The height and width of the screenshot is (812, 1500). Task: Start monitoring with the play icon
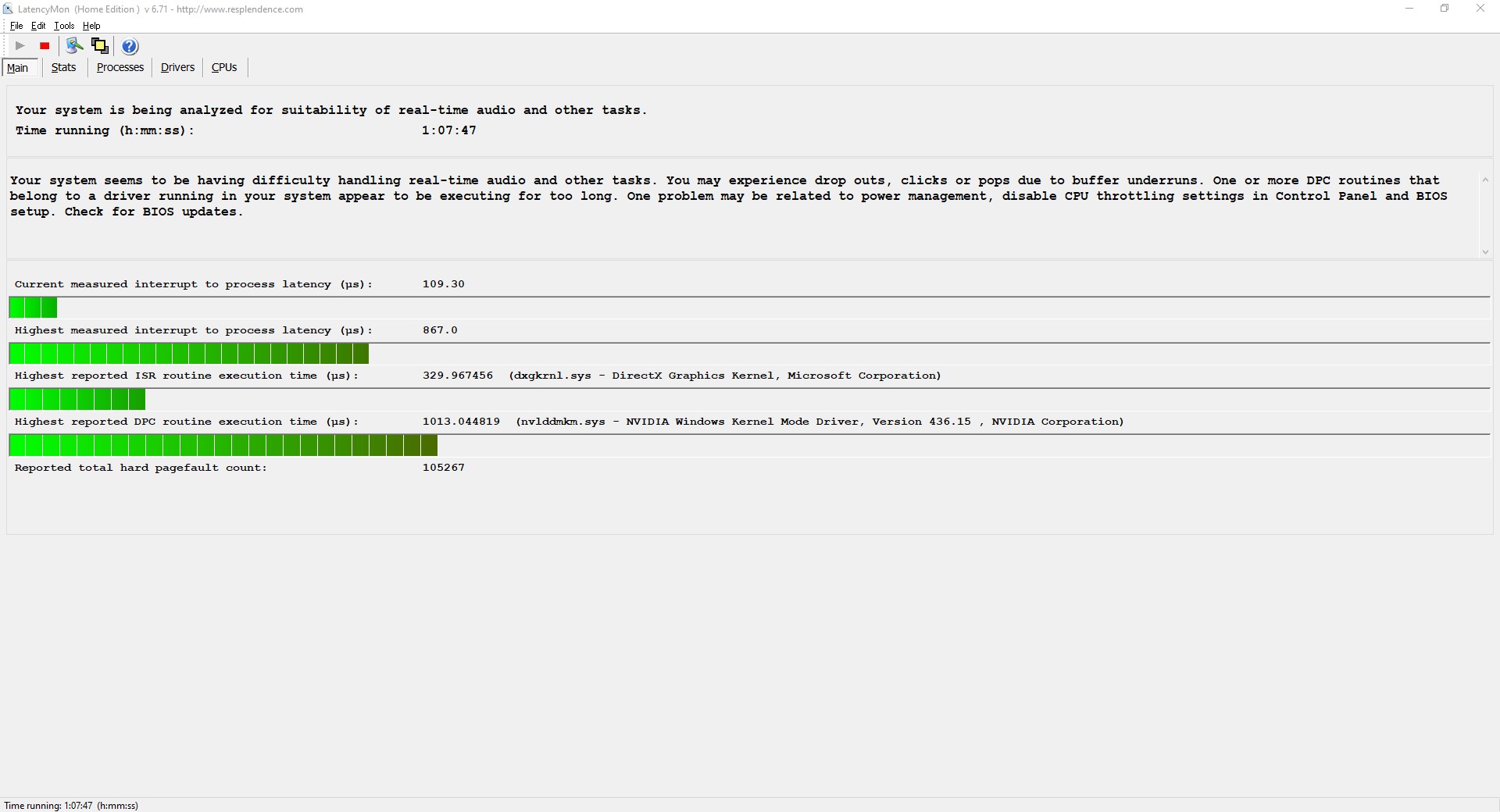tap(19, 46)
